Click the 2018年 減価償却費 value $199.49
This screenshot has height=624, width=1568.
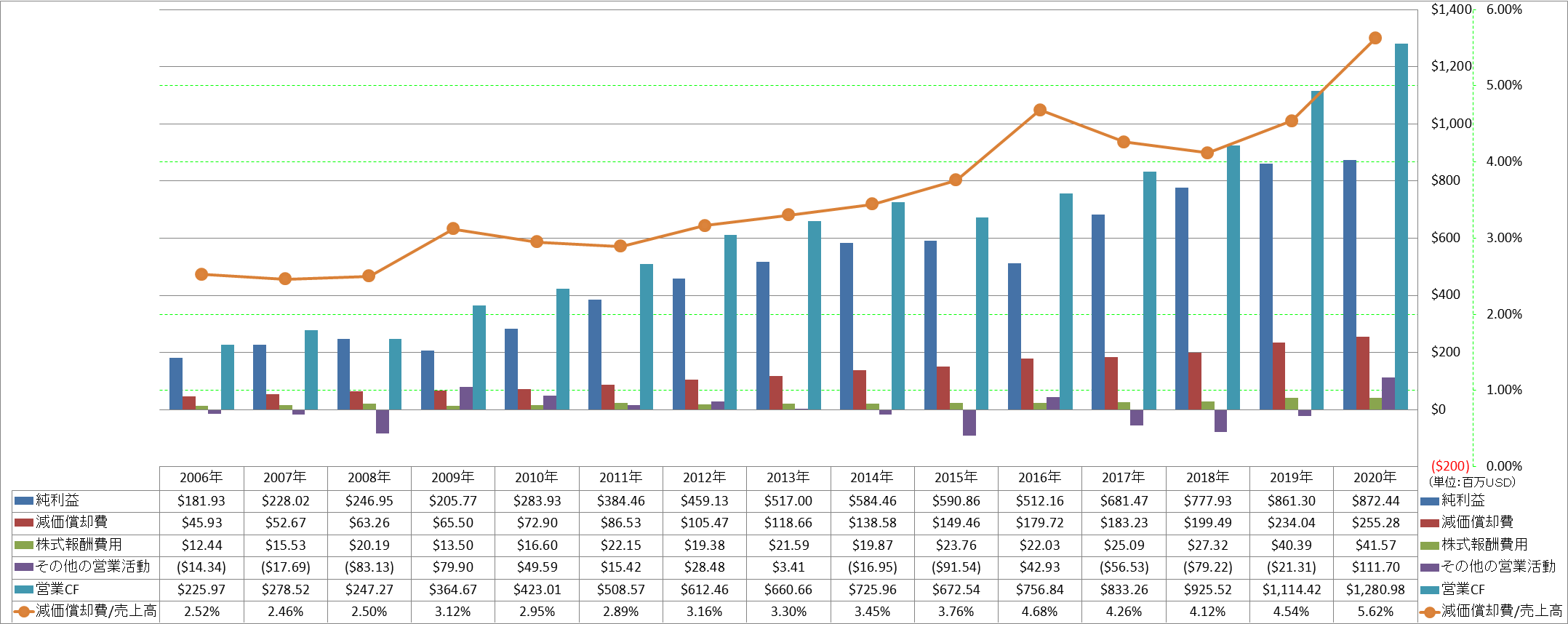1207,523
